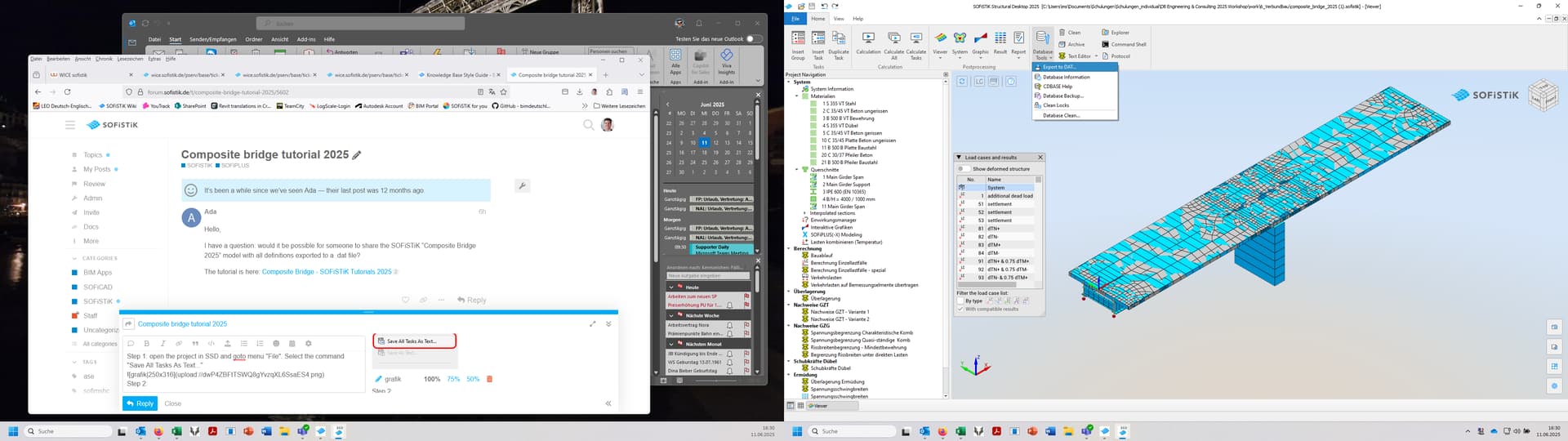This screenshot has width=1568, height=441.
Task: Click Calculate Tasks icon in the ribbon
Action: [x=916, y=45]
